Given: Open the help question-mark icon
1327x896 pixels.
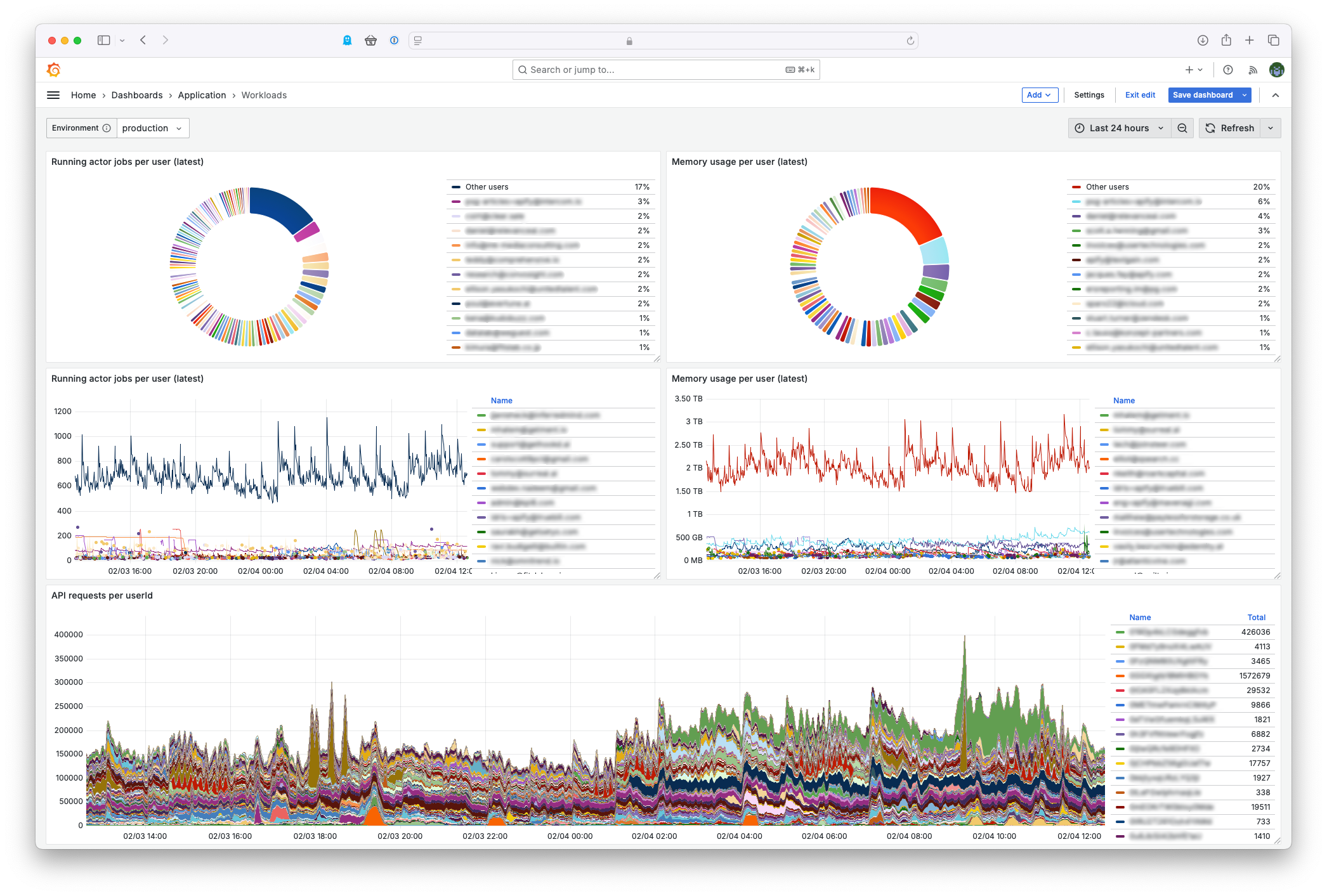Looking at the screenshot, I should (1229, 70).
